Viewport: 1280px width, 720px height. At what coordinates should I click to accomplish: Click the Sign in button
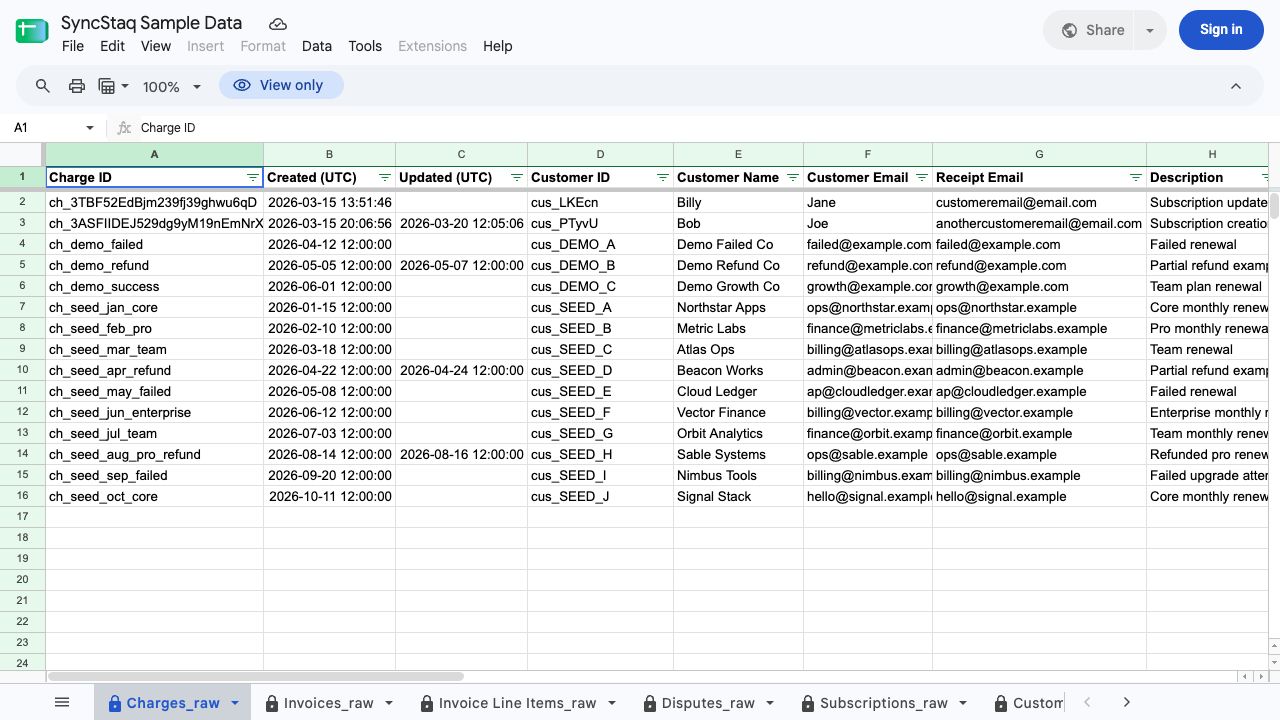click(1221, 30)
